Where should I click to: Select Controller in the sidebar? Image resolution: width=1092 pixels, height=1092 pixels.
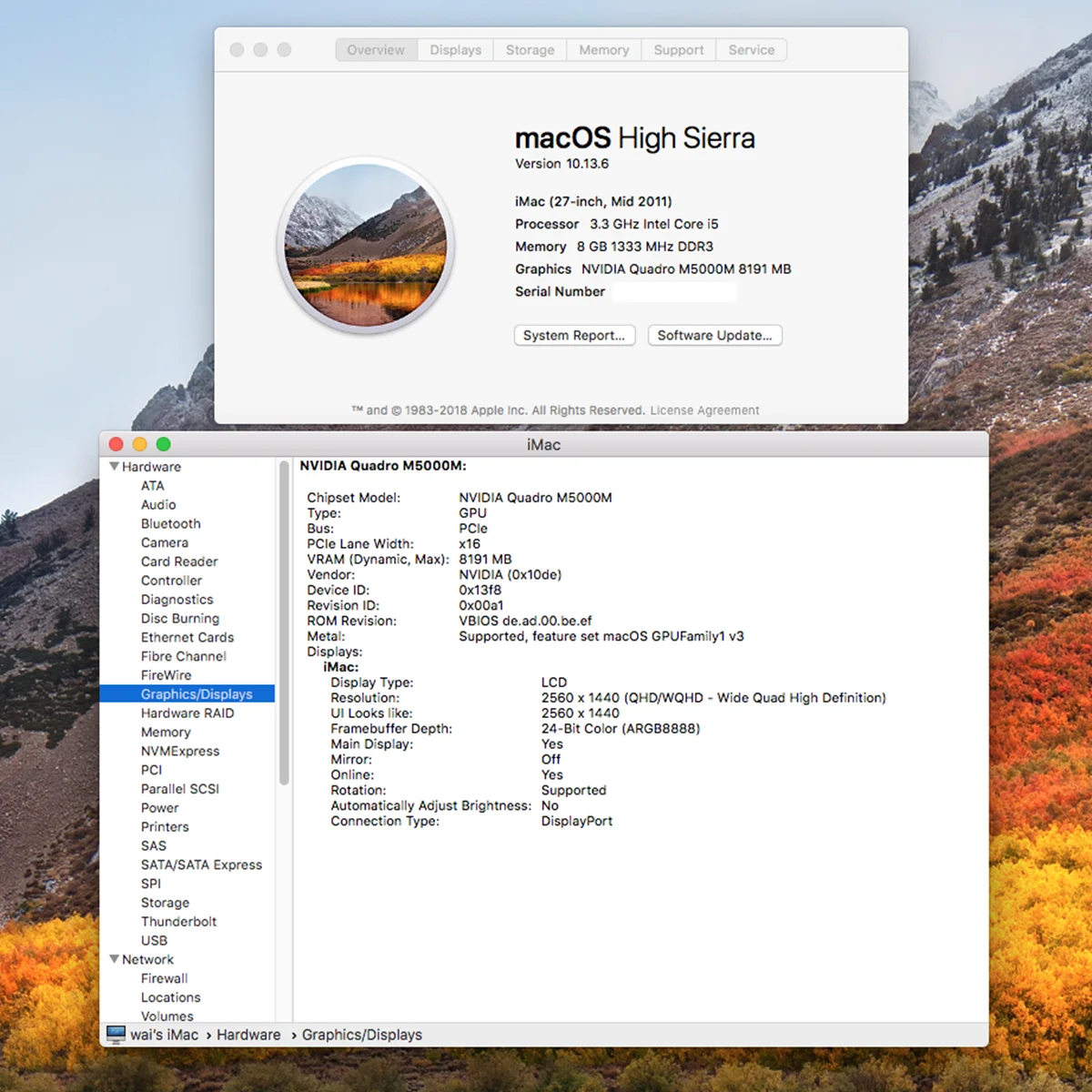pos(172,581)
